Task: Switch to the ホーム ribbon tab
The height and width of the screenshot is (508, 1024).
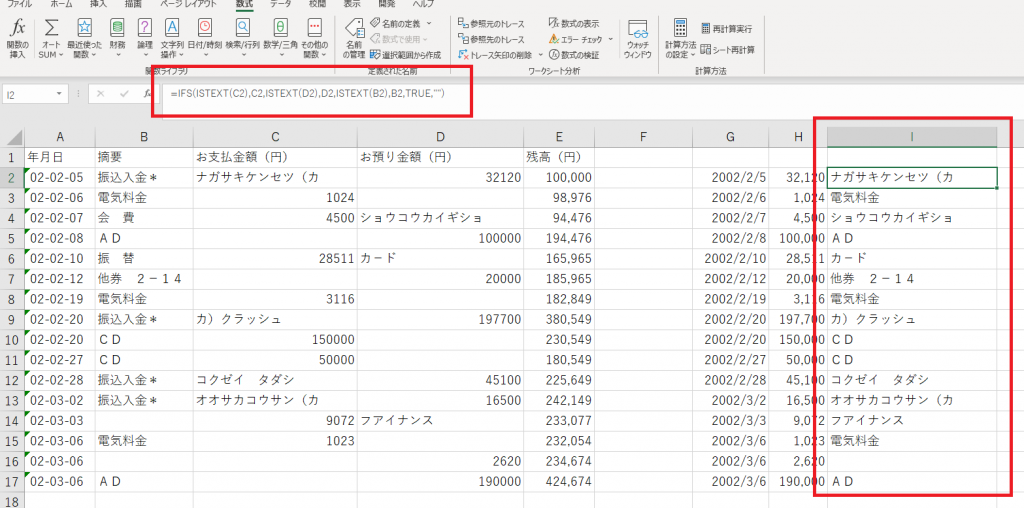Action: [x=61, y=5]
